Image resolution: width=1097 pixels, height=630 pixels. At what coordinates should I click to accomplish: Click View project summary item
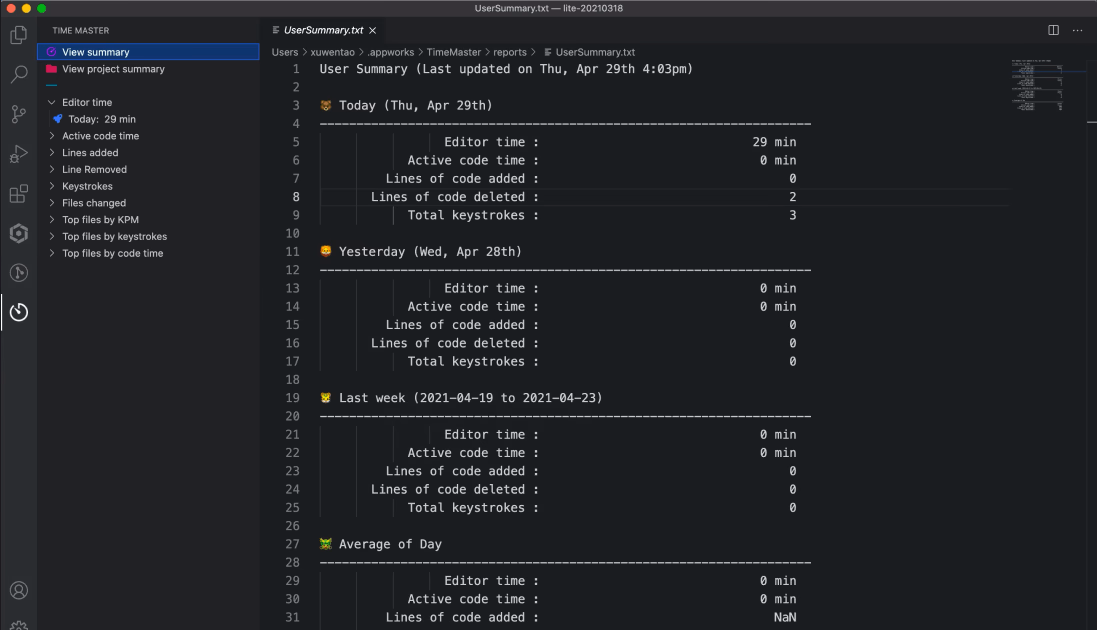tap(148, 69)
